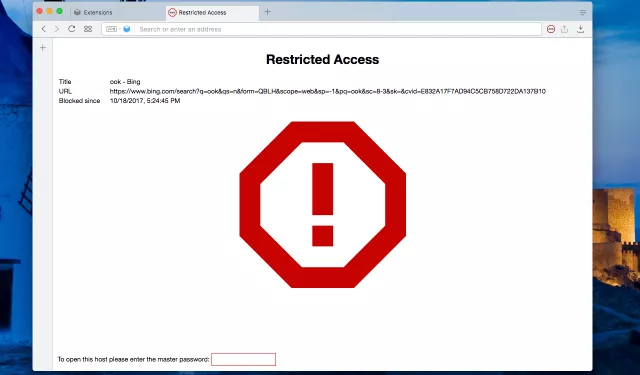Click the master password input field
The height and width of the screenshot is (375, 640).
tap(243, 359)
